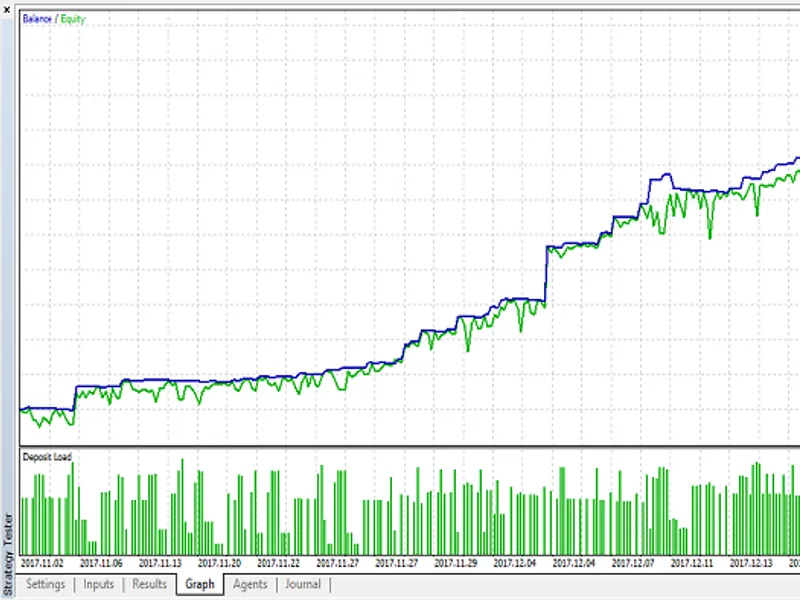Switch to the Inputs tab
The height and width of the screenshot is (600, 800).
[x=98, y=584]
